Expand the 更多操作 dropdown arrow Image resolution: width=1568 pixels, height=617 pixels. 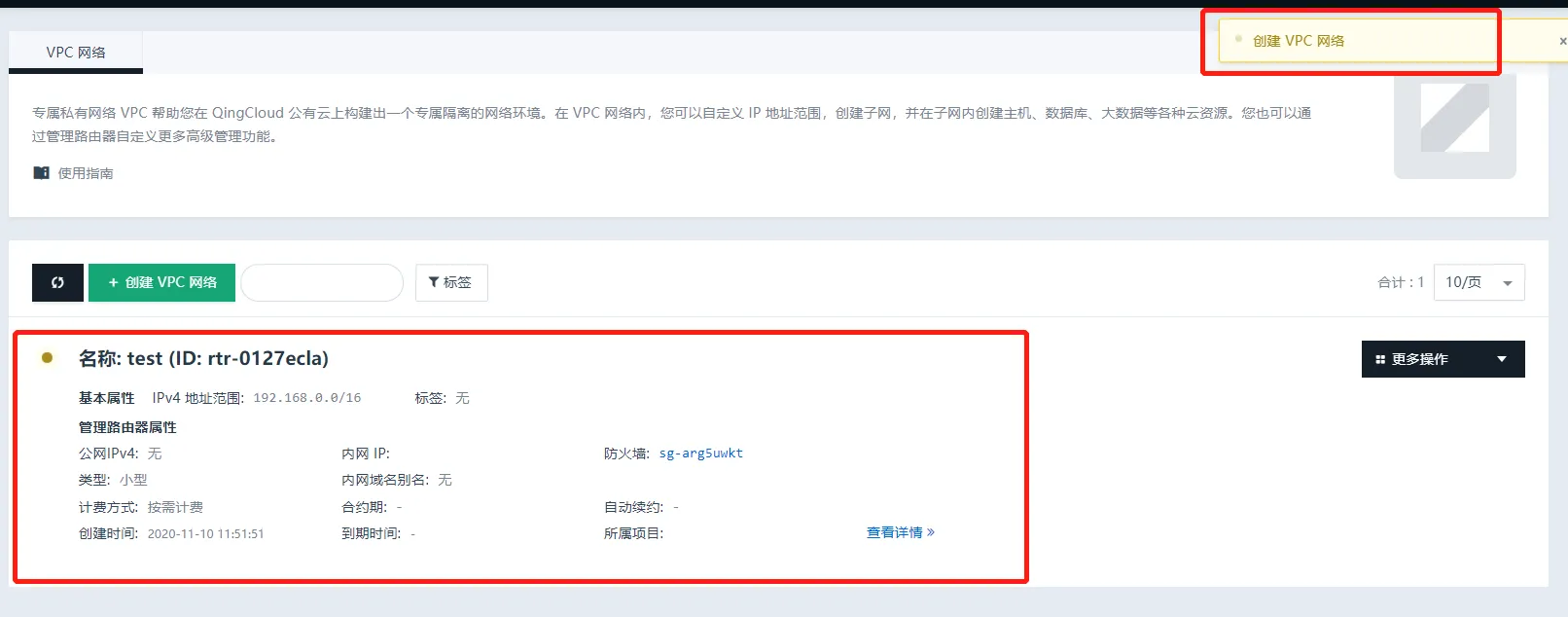1502,359
